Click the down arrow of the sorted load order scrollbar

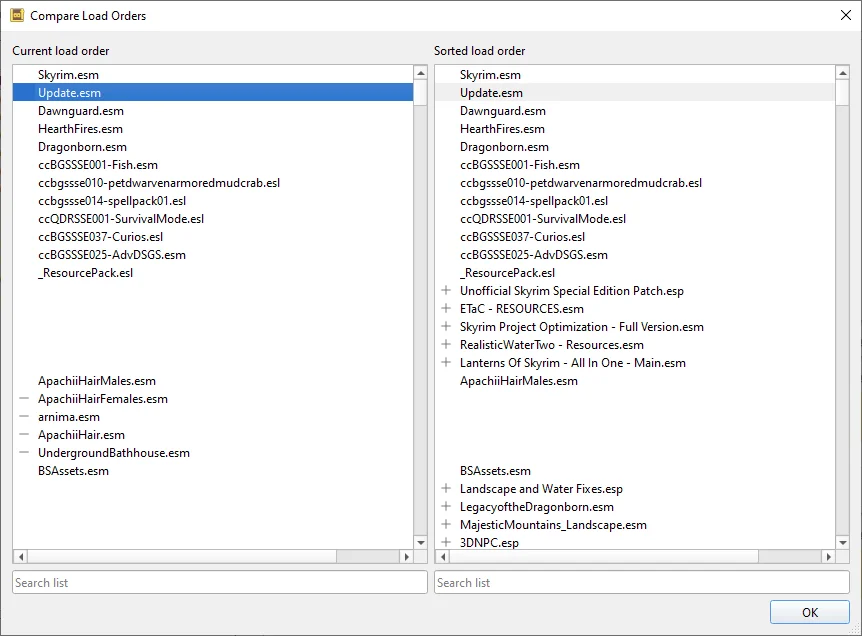pos(843,542)
